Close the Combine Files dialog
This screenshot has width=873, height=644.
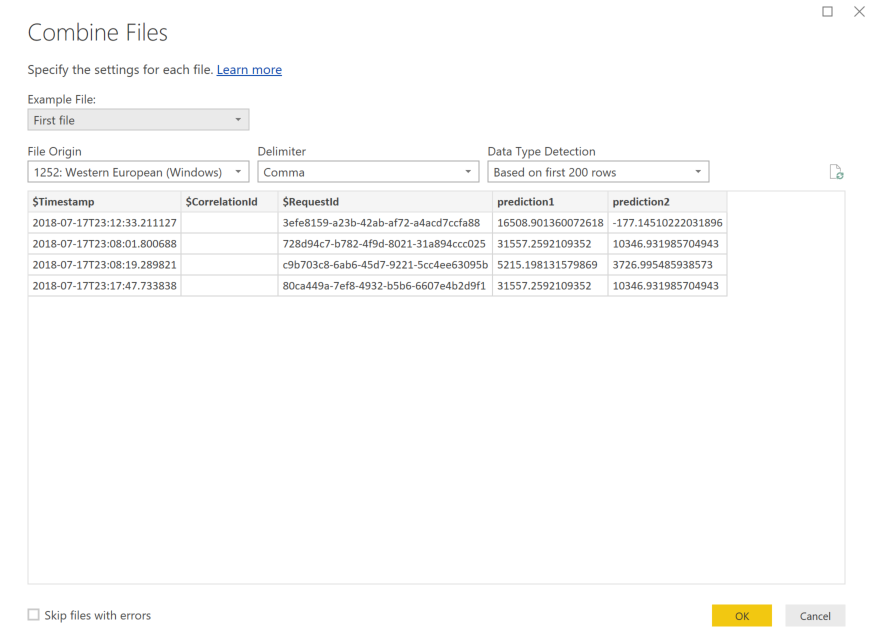pos(858,10)
